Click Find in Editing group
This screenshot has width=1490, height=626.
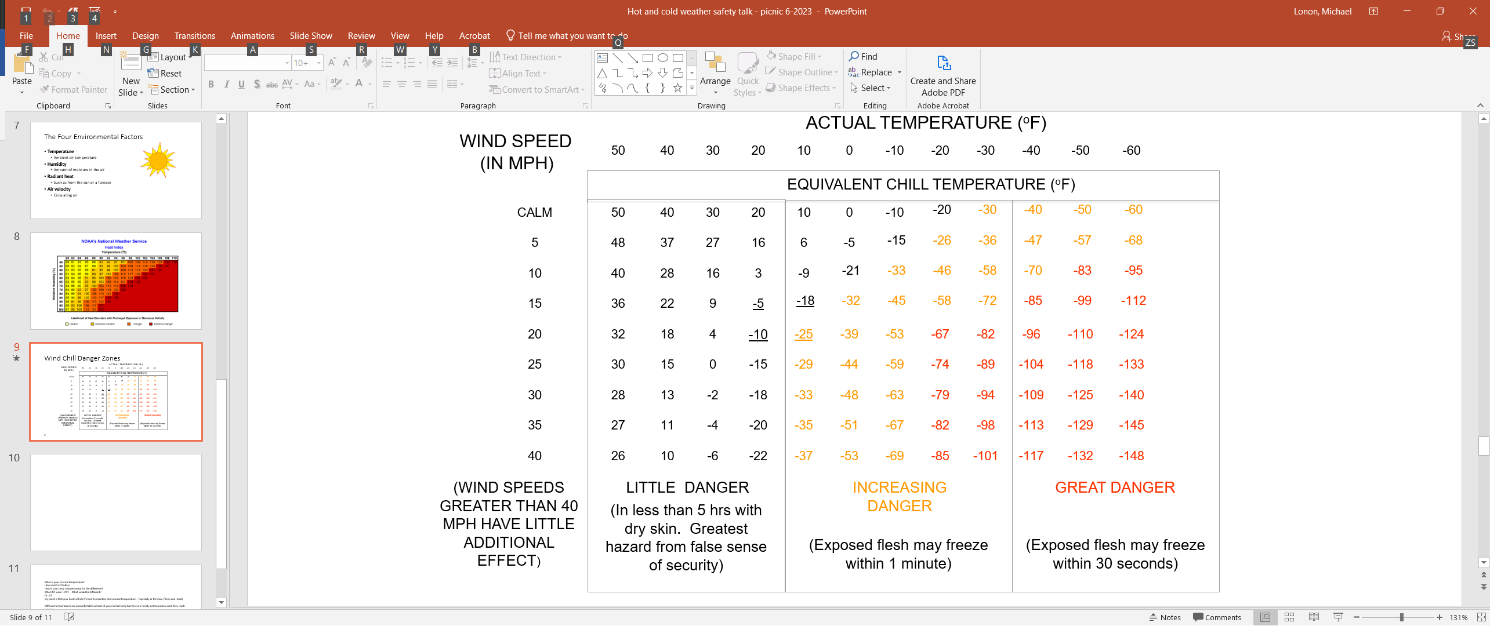click(x=863, y=57)
